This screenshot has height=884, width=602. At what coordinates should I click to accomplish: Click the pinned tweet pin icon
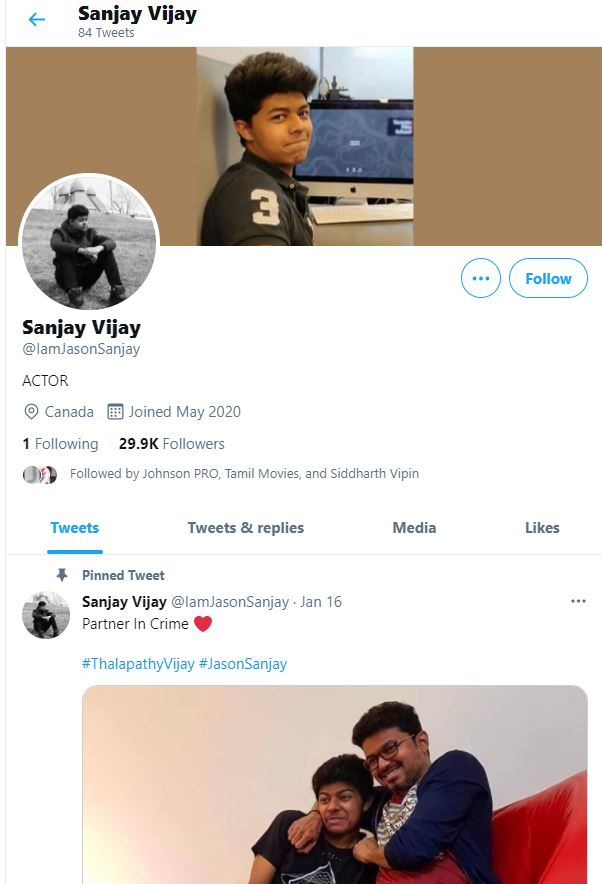[x=62, y=575]
